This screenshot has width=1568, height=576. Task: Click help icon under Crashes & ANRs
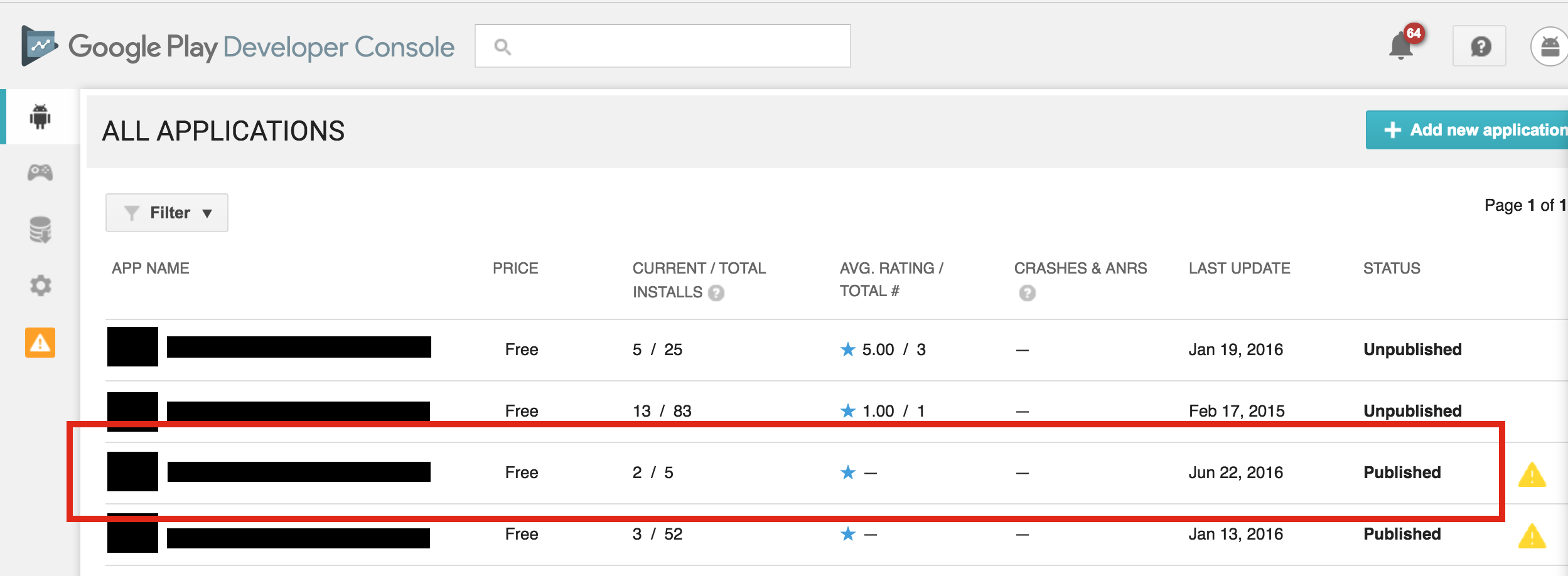pyautogui.click(x=1027, y=293)
